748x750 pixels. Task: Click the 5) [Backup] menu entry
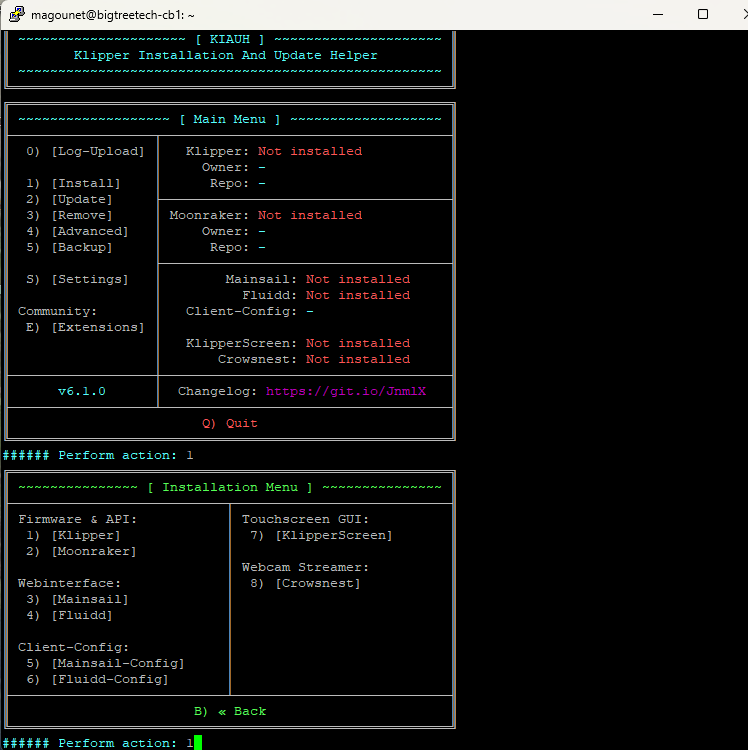(x=69, y=247)
